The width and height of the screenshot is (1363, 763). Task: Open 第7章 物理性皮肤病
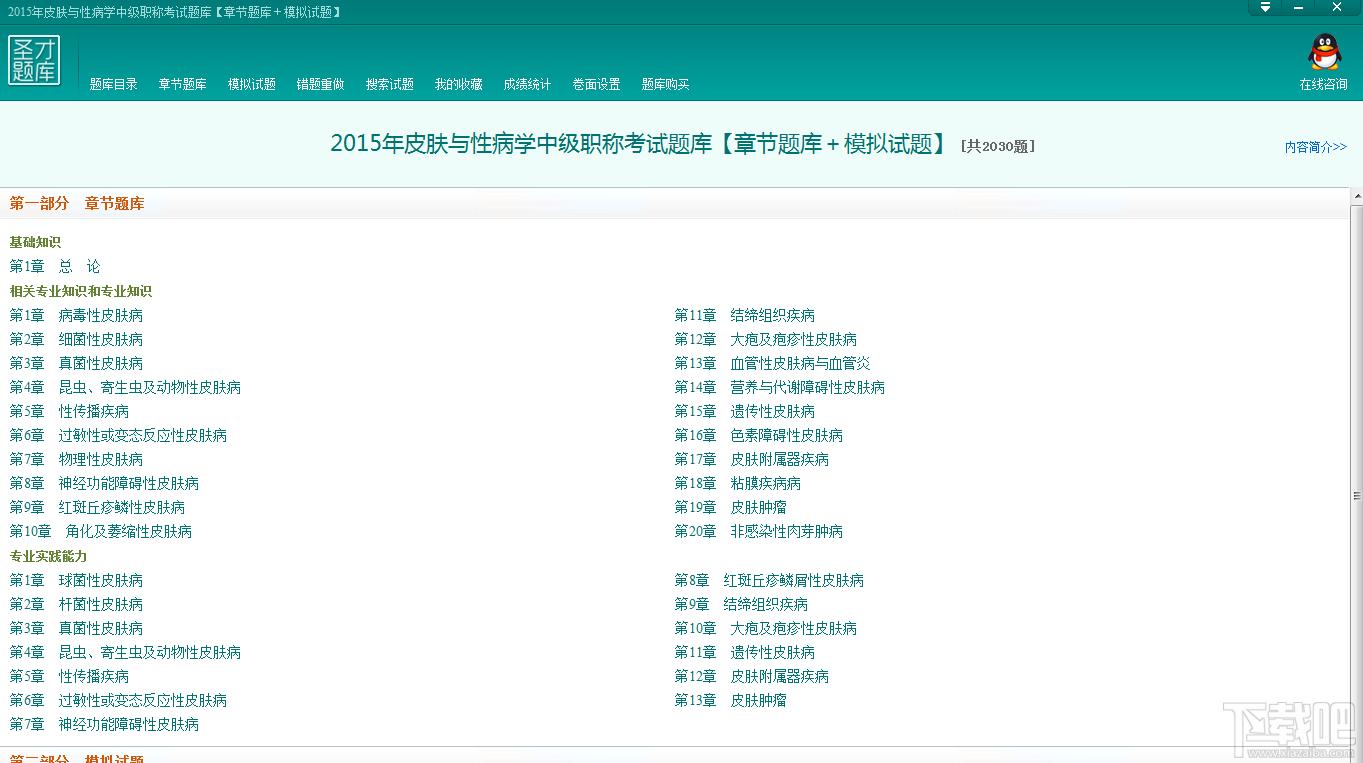(x=76, y=460)
